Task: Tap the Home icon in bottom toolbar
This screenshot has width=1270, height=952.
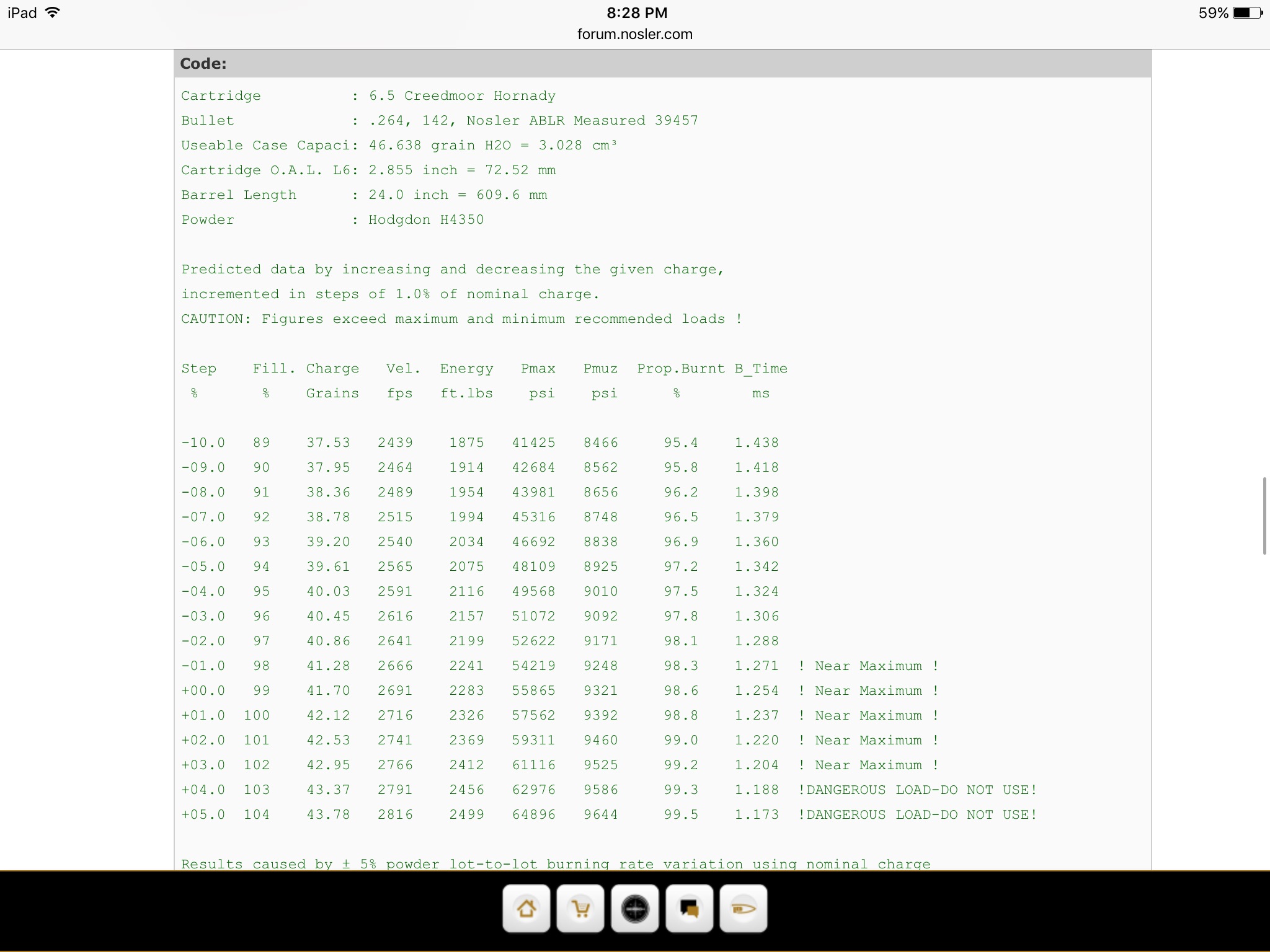Action: [526, 909]
